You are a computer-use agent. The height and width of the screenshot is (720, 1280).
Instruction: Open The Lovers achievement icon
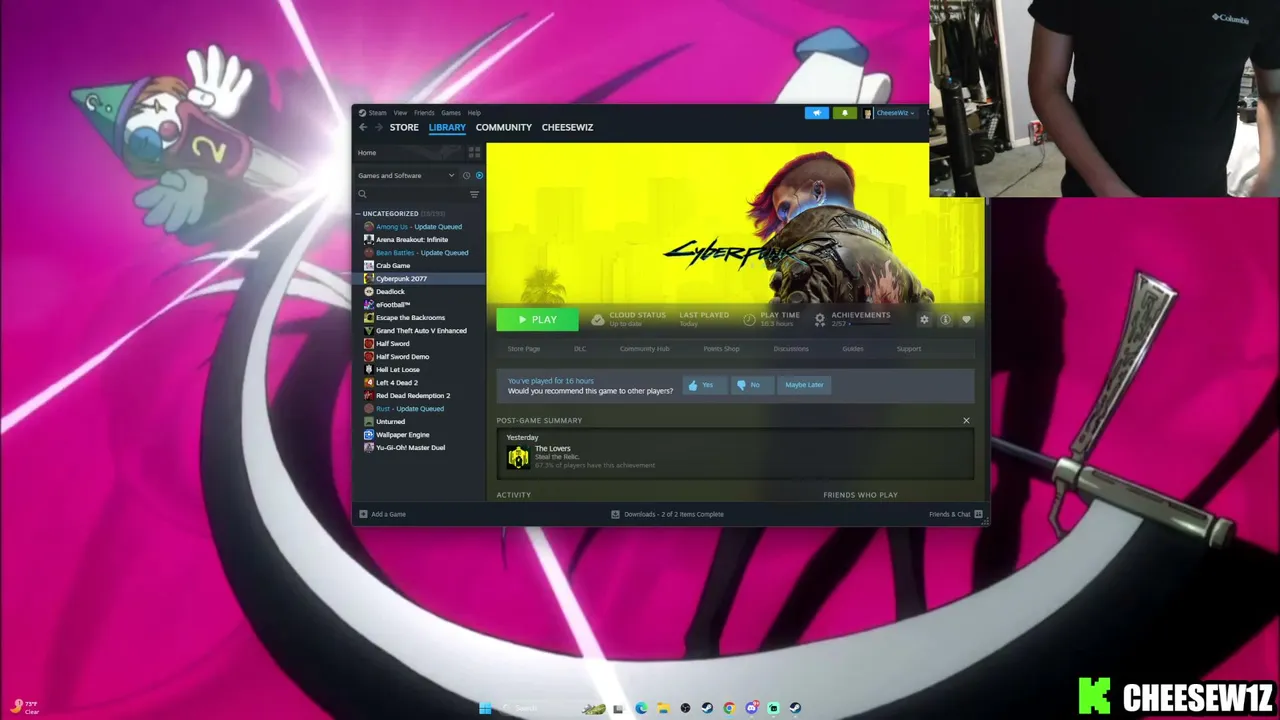[518, 457]
